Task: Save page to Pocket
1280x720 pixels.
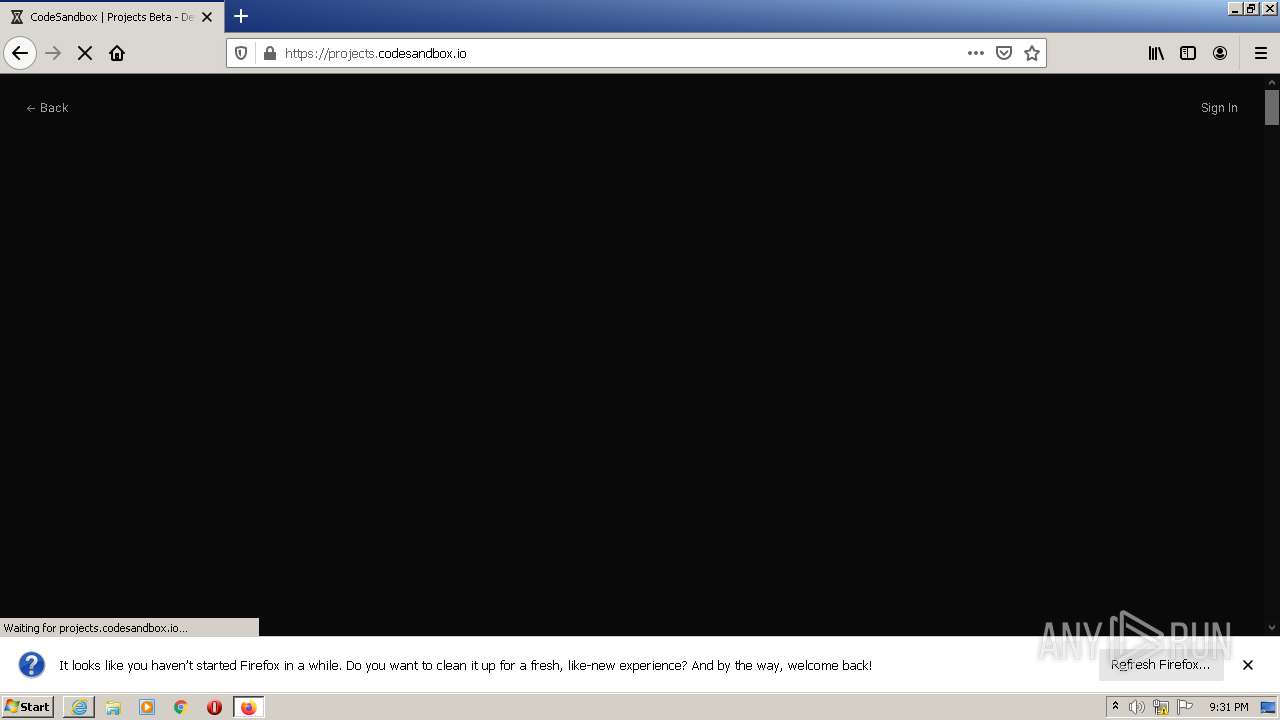Action: click(1004, 53)
